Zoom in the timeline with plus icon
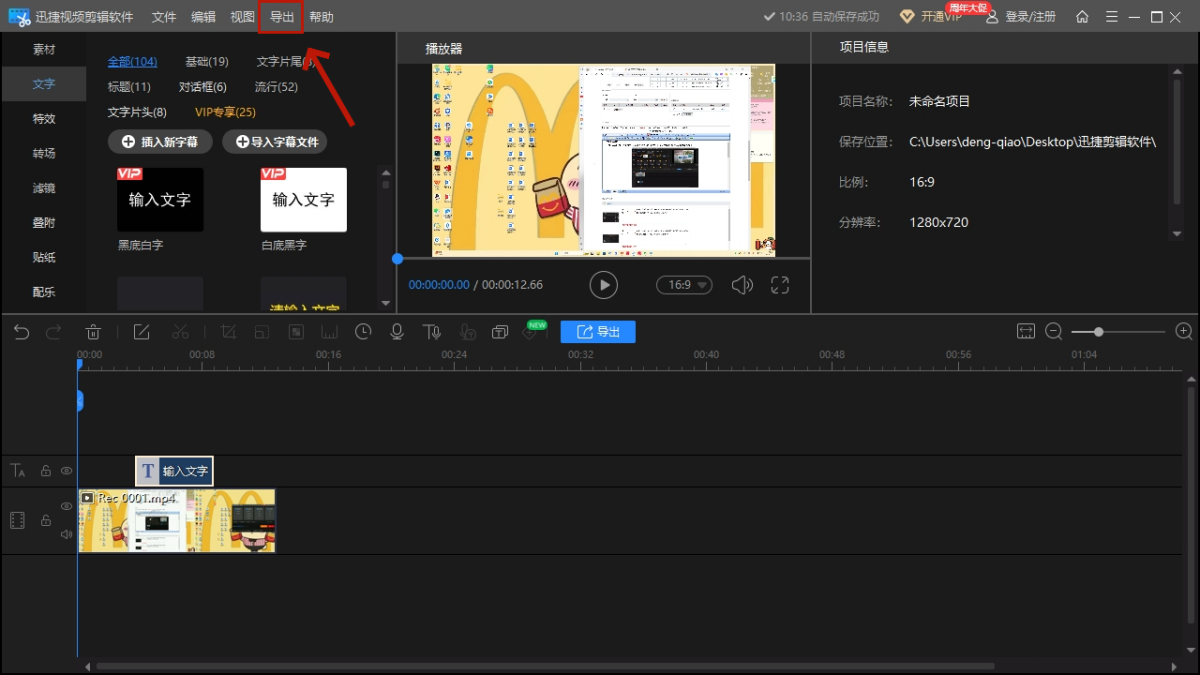 pos(1184,331)
